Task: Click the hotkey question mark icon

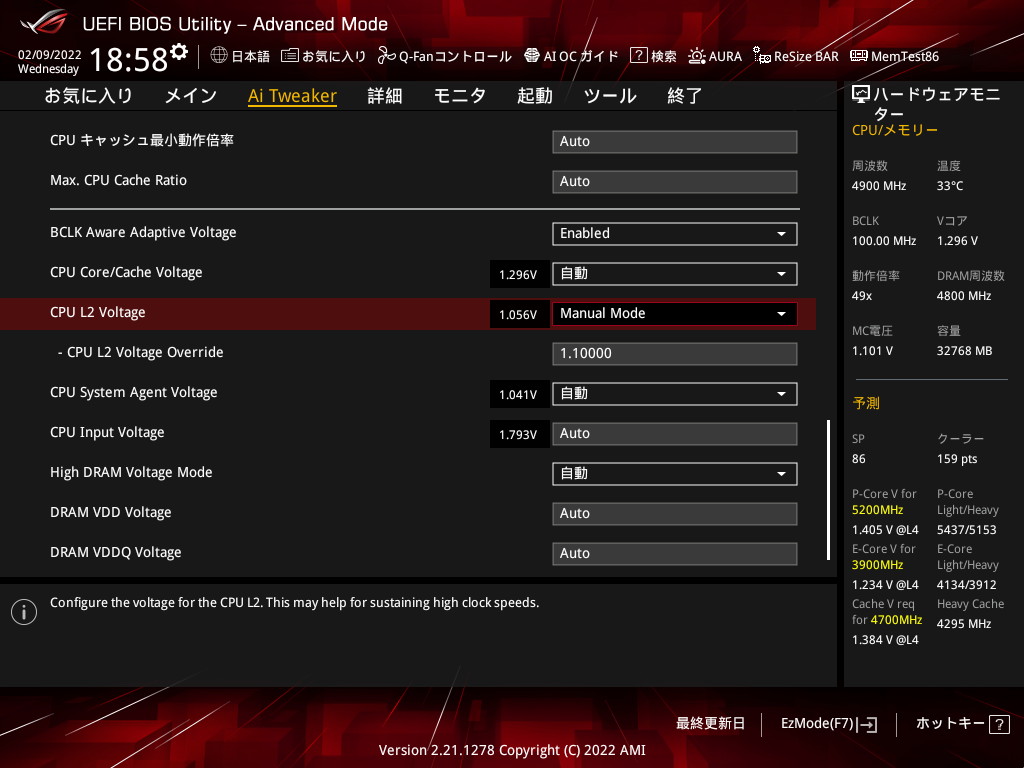Action: tap(999, 724)
